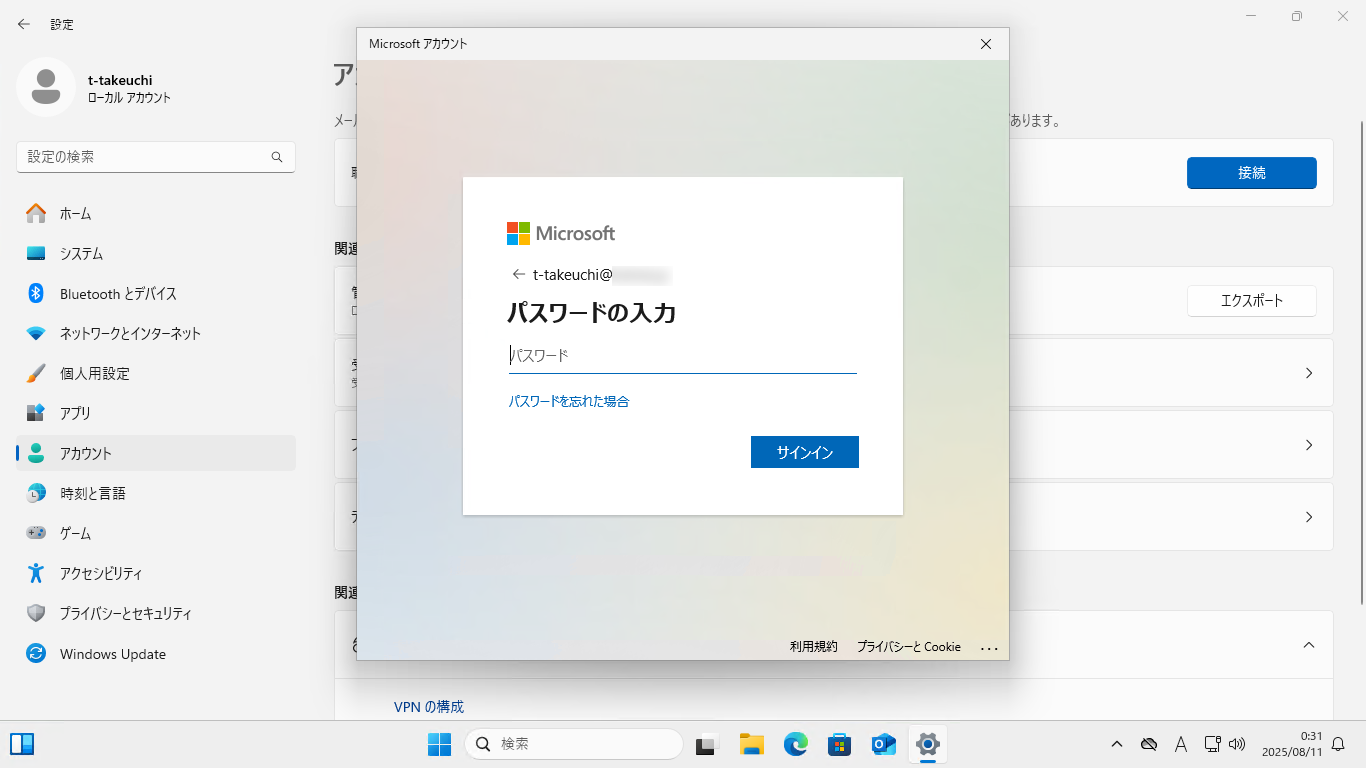Open the widgets panel icon in the taskbar

[22, 744]
